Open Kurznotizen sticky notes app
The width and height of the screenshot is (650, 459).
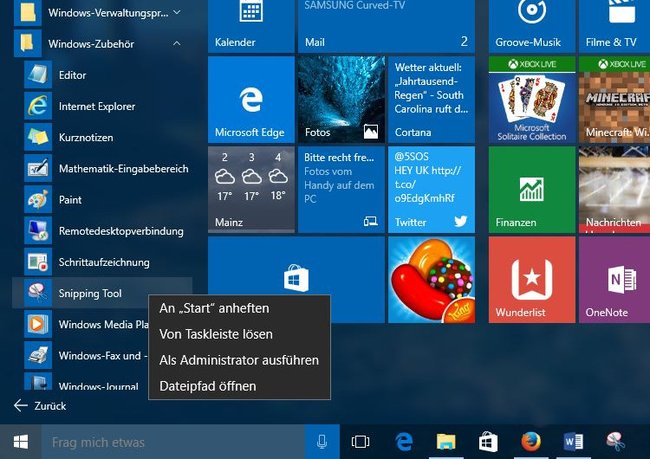[x=102, y=137]
